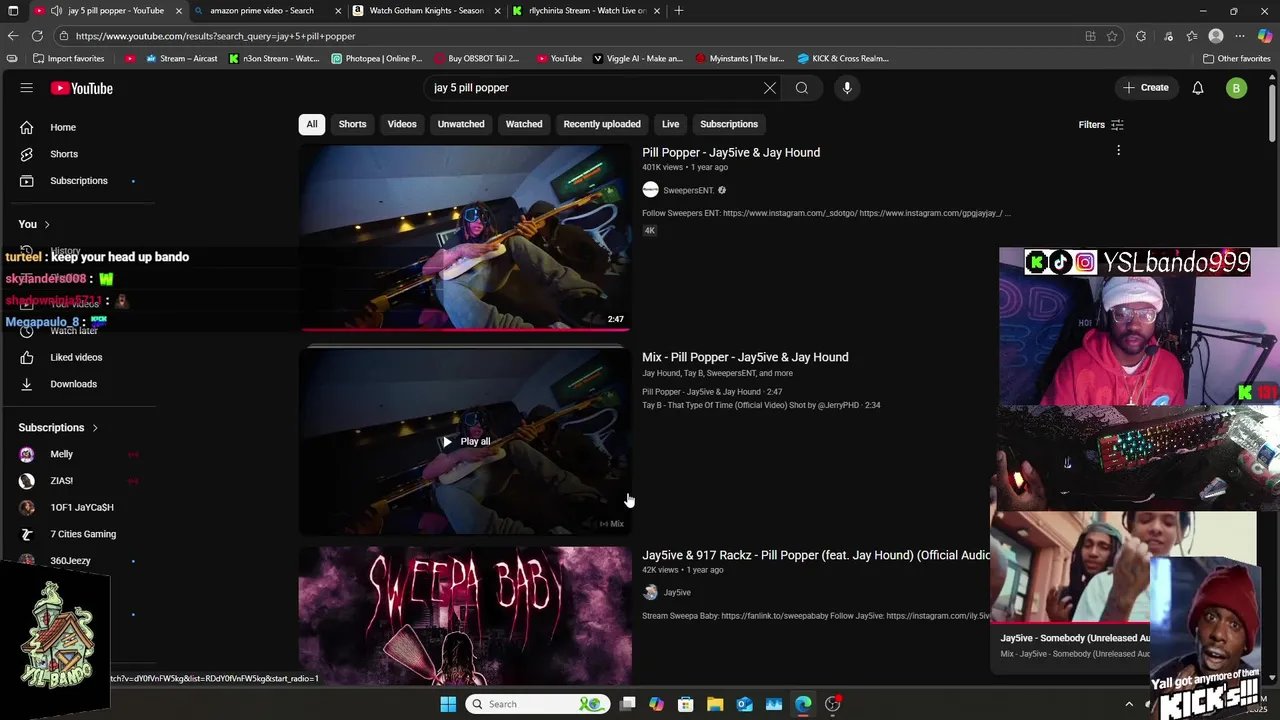Open File Explorer from the taskbar
1280x720 pixels.
tap(715, 704)
